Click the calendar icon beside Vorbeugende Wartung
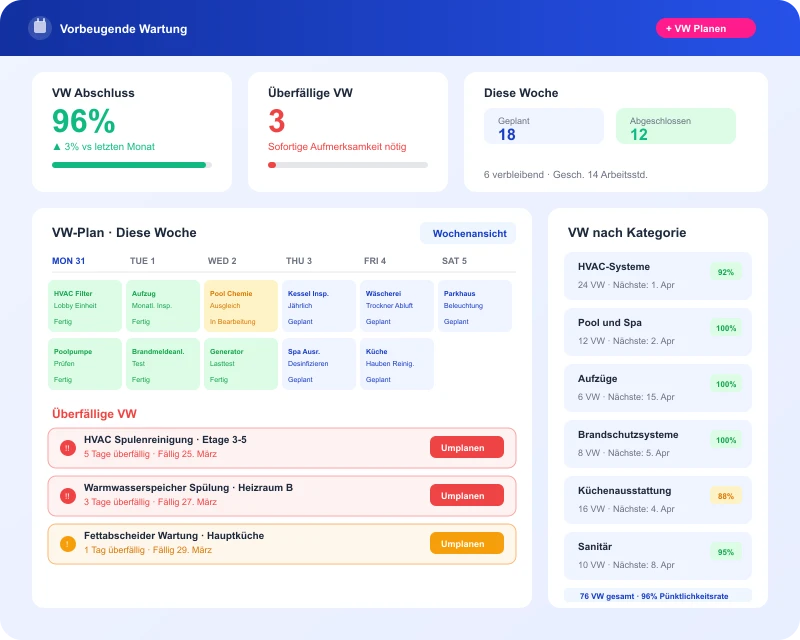800x640 pixels. (40, 28)
